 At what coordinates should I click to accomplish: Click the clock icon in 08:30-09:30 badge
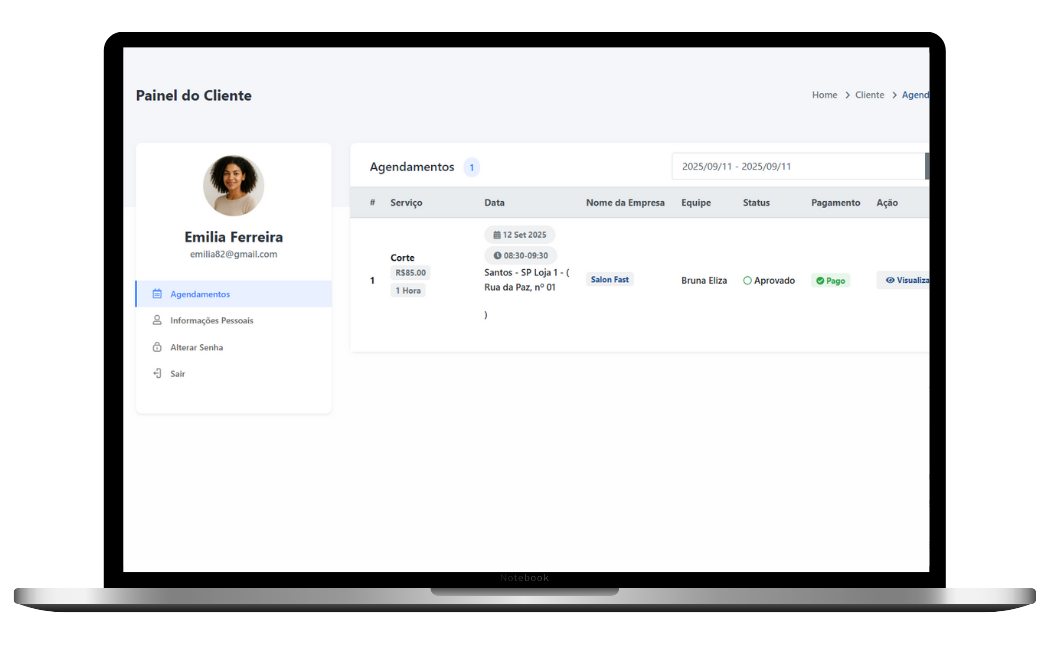click(x=497, y=256)
